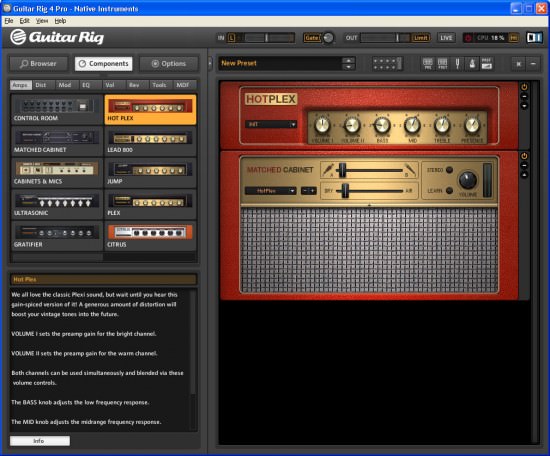Enable the Stereo switch on Matched Cabinet
This screenshot has width=550, height=456.
click(449, 170)
